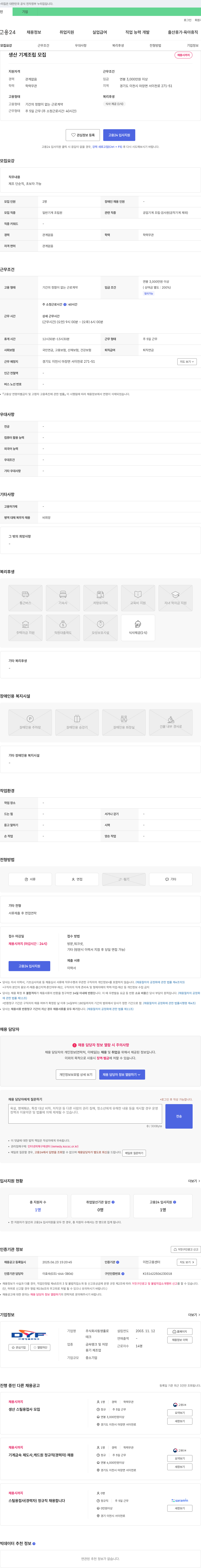The image size is (201, 1568).
Task: Open the 출산휴가·육아휴직 menu
Action: [183, 32]
